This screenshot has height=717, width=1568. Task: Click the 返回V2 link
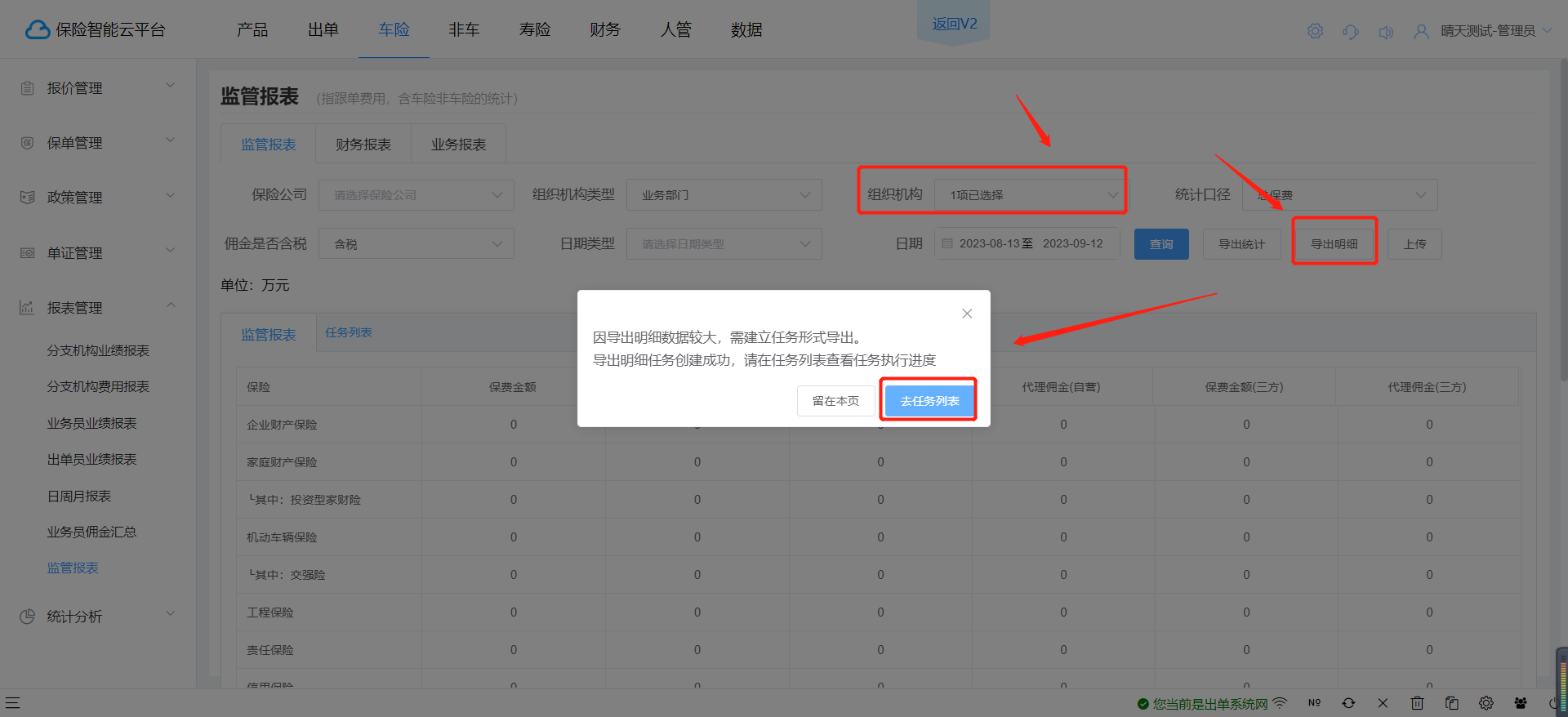click(x=955, y=24)
